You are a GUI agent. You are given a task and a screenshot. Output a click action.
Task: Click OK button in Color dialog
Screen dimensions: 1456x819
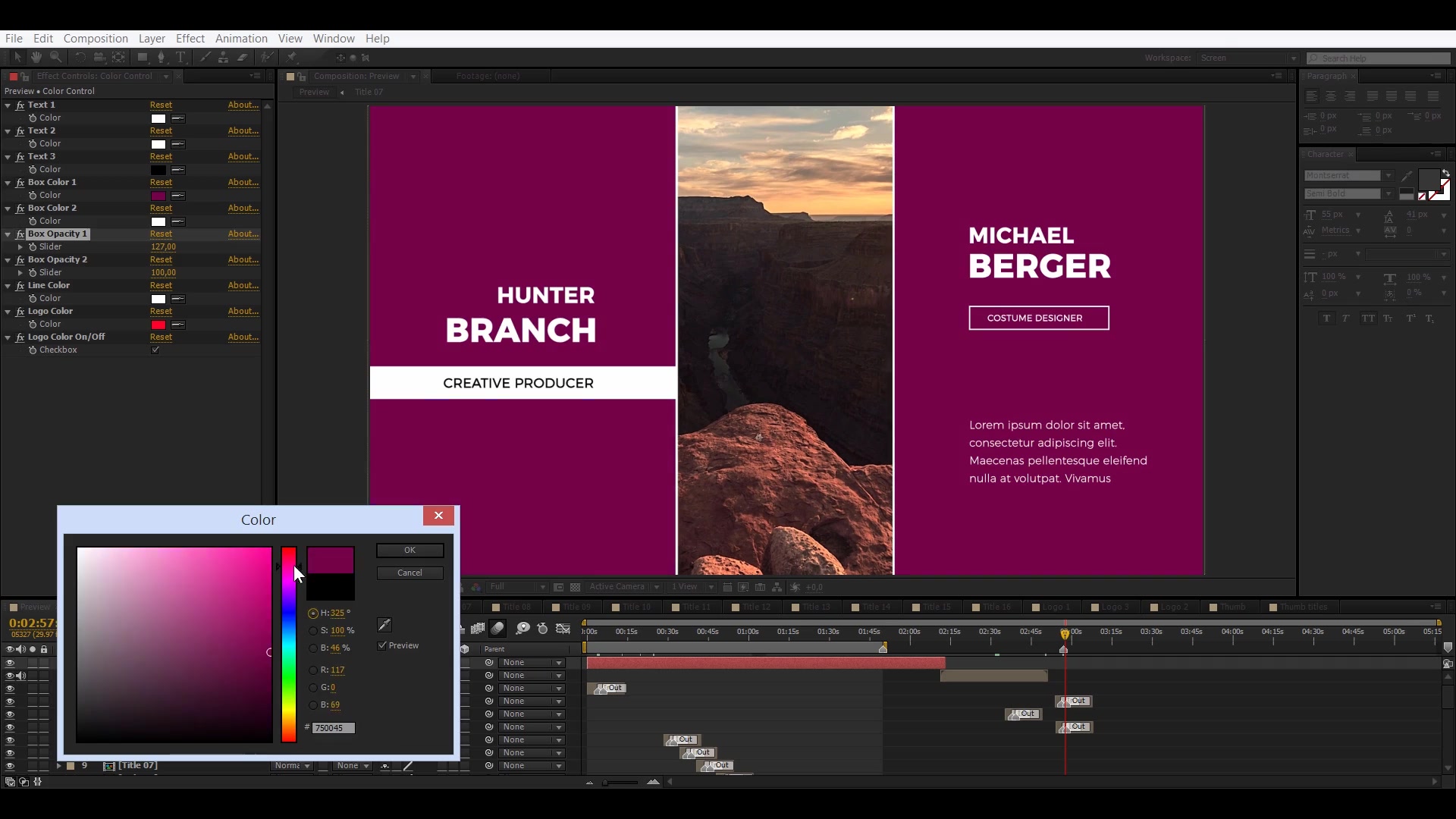[x=410, y=550]
